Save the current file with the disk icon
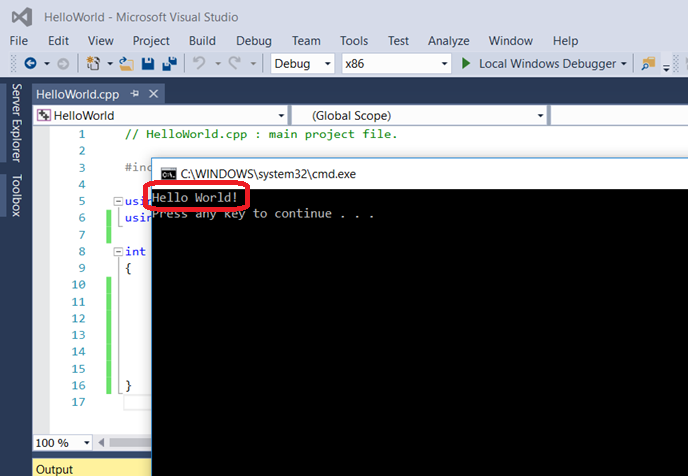The image size is (688, 476). click(x=148, y=64)
